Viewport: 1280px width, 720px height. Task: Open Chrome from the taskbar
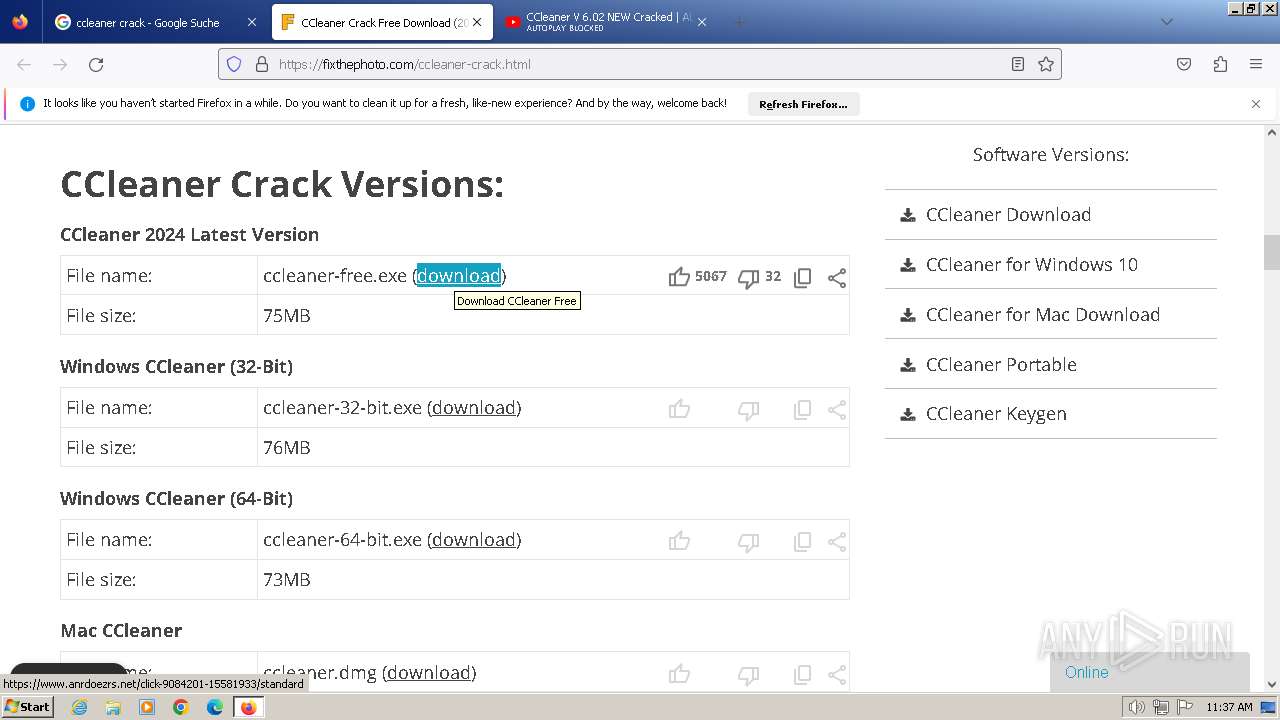181,707
